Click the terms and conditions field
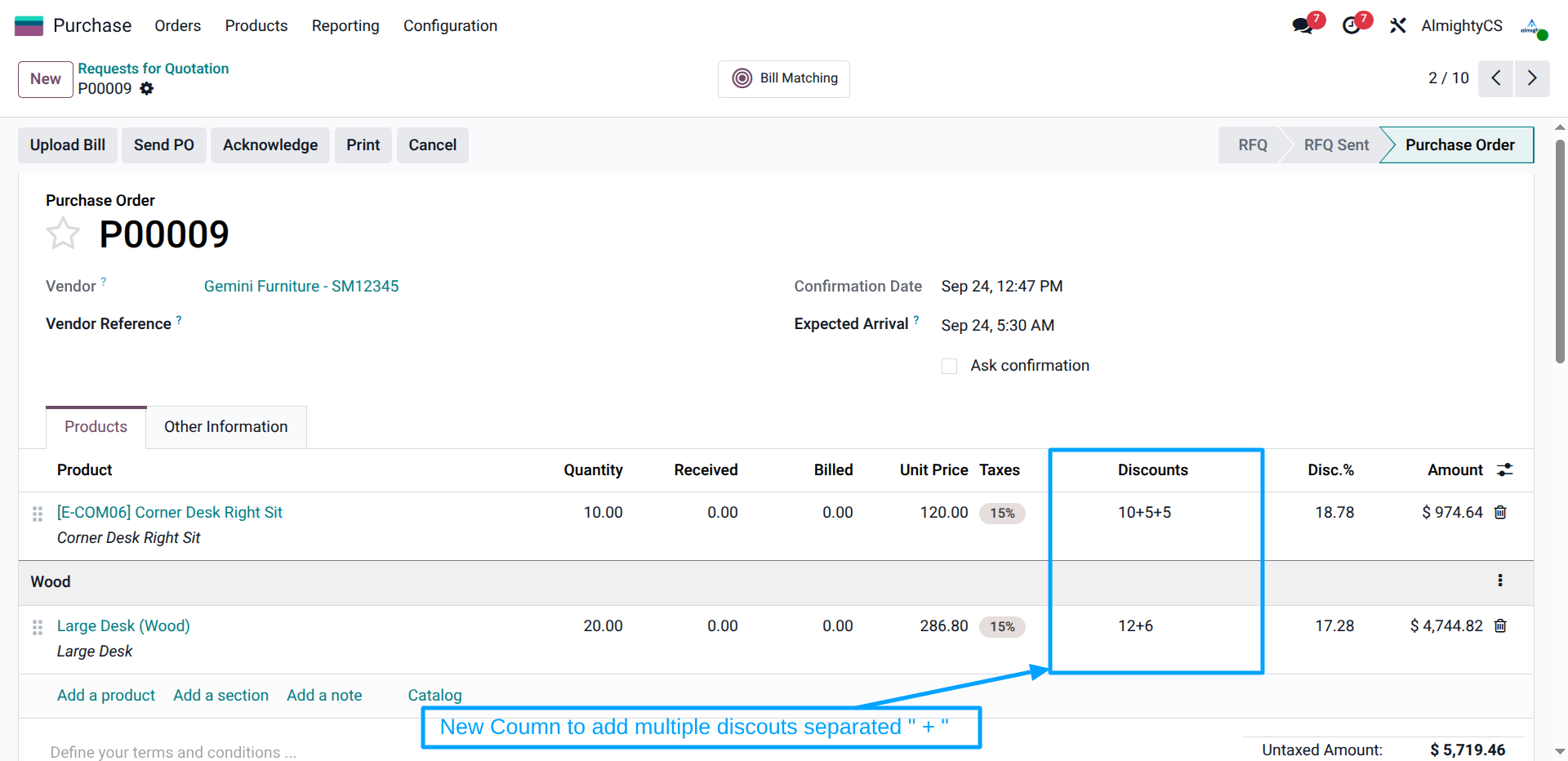This screenshot has width=1568, height=761. [173, 752]
